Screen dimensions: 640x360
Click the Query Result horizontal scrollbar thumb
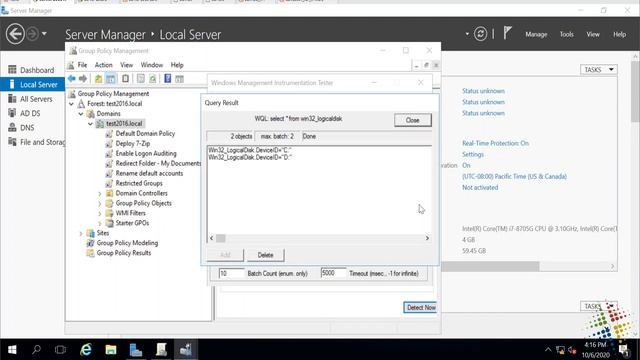[x=220, y=238]
